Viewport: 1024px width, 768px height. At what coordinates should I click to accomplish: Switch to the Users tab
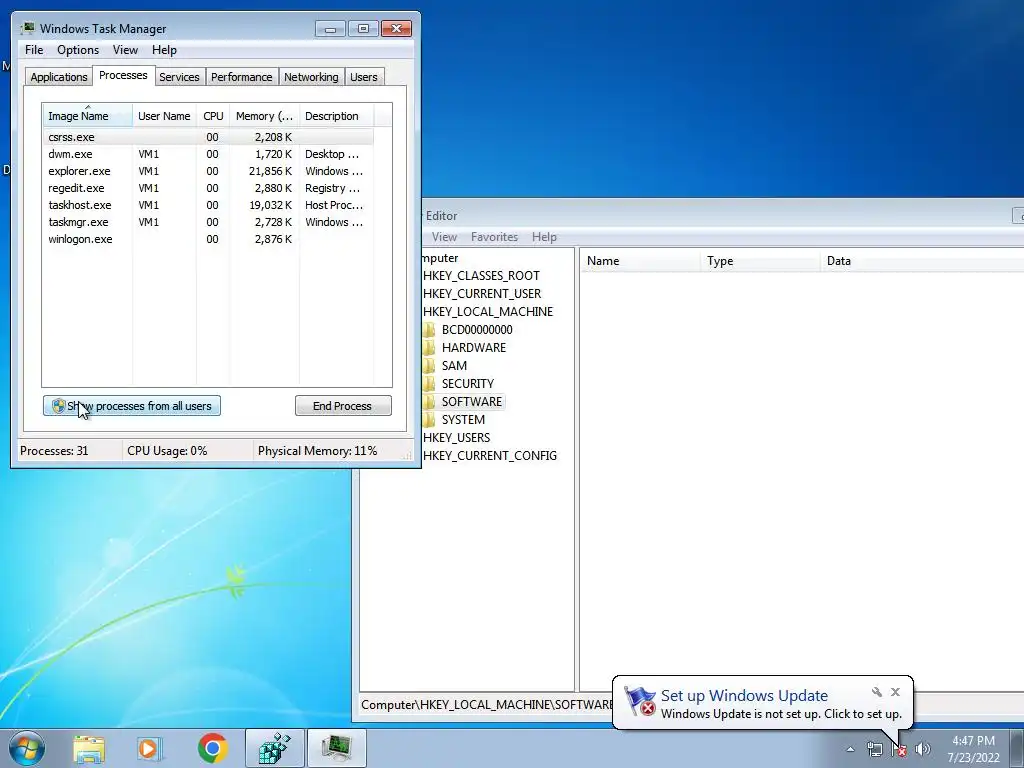point(363,77)
